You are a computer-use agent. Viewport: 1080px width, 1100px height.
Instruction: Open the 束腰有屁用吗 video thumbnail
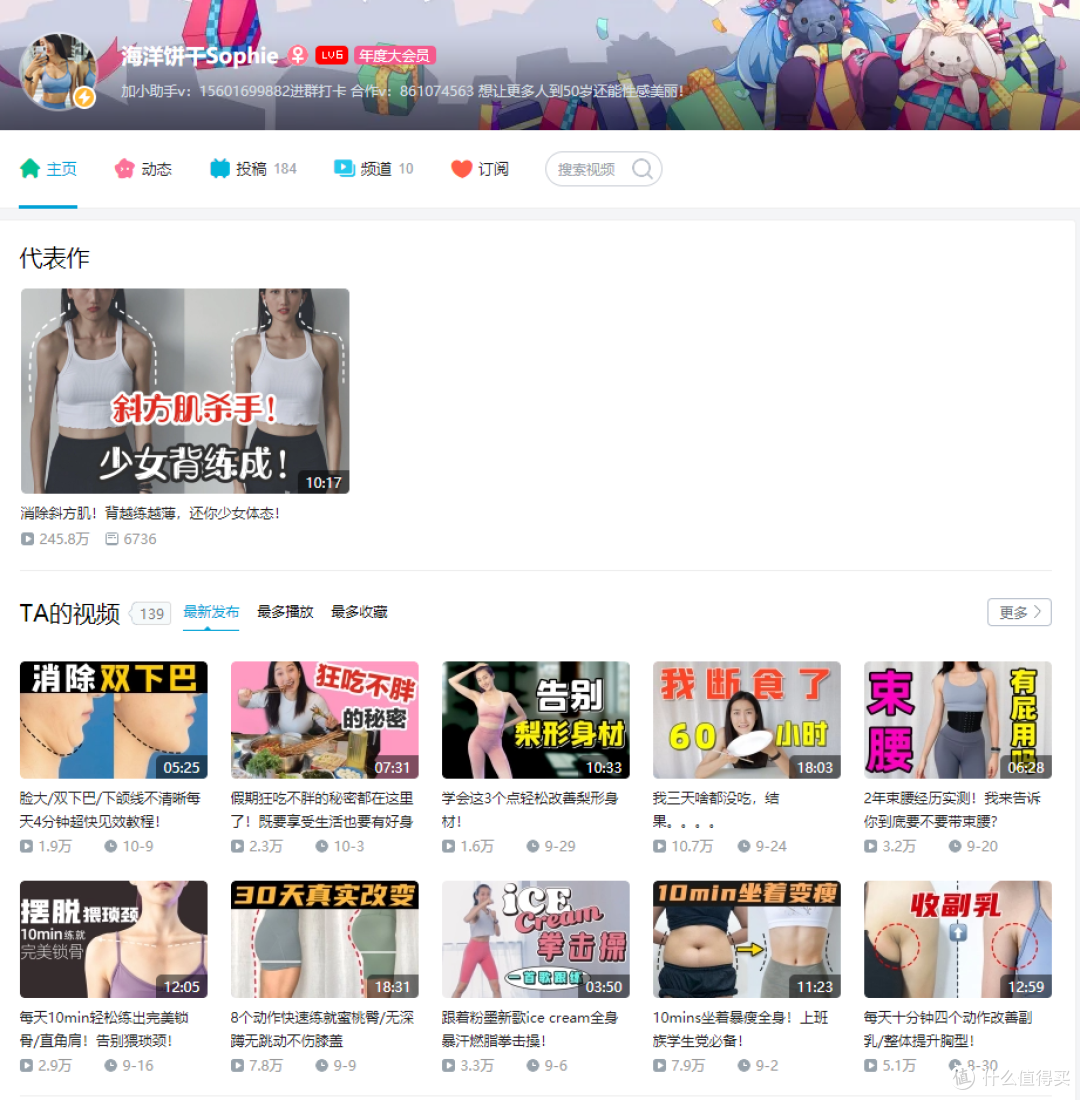pos(958,720)
